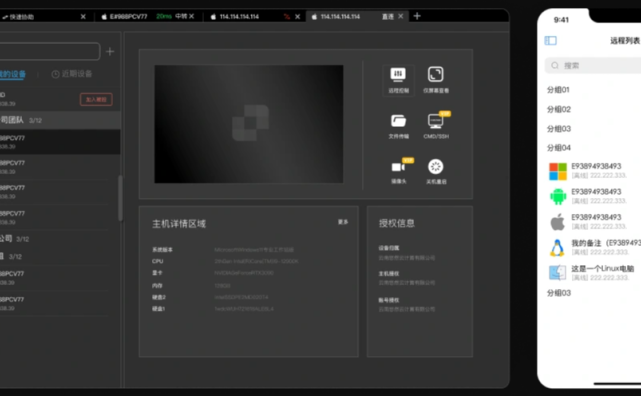The height and width of the screenshot is (396, 641).
Task: Click the 主机授权 label
Action: pos(389,274)
